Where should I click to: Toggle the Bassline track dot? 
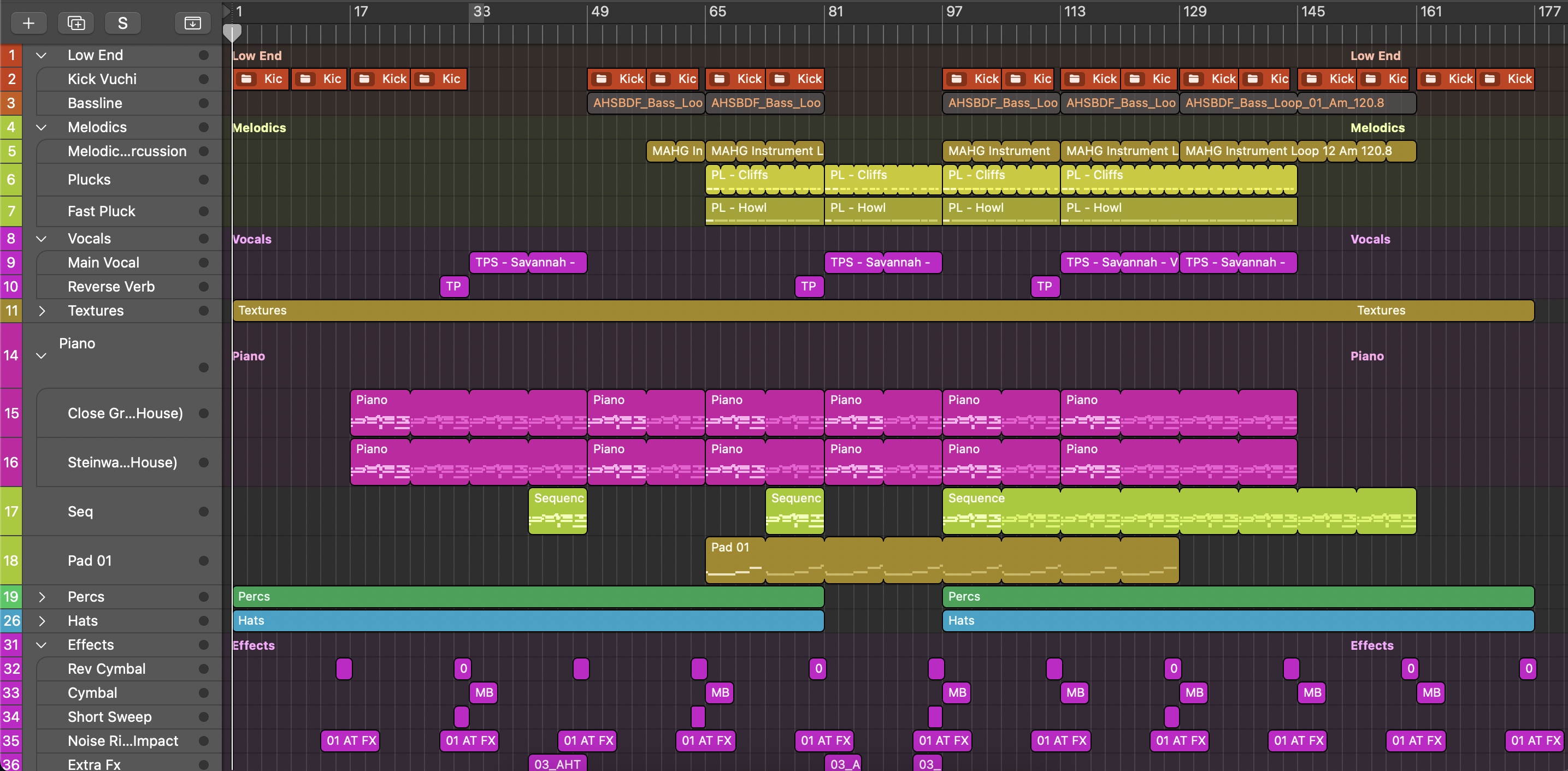coord(204,103)
